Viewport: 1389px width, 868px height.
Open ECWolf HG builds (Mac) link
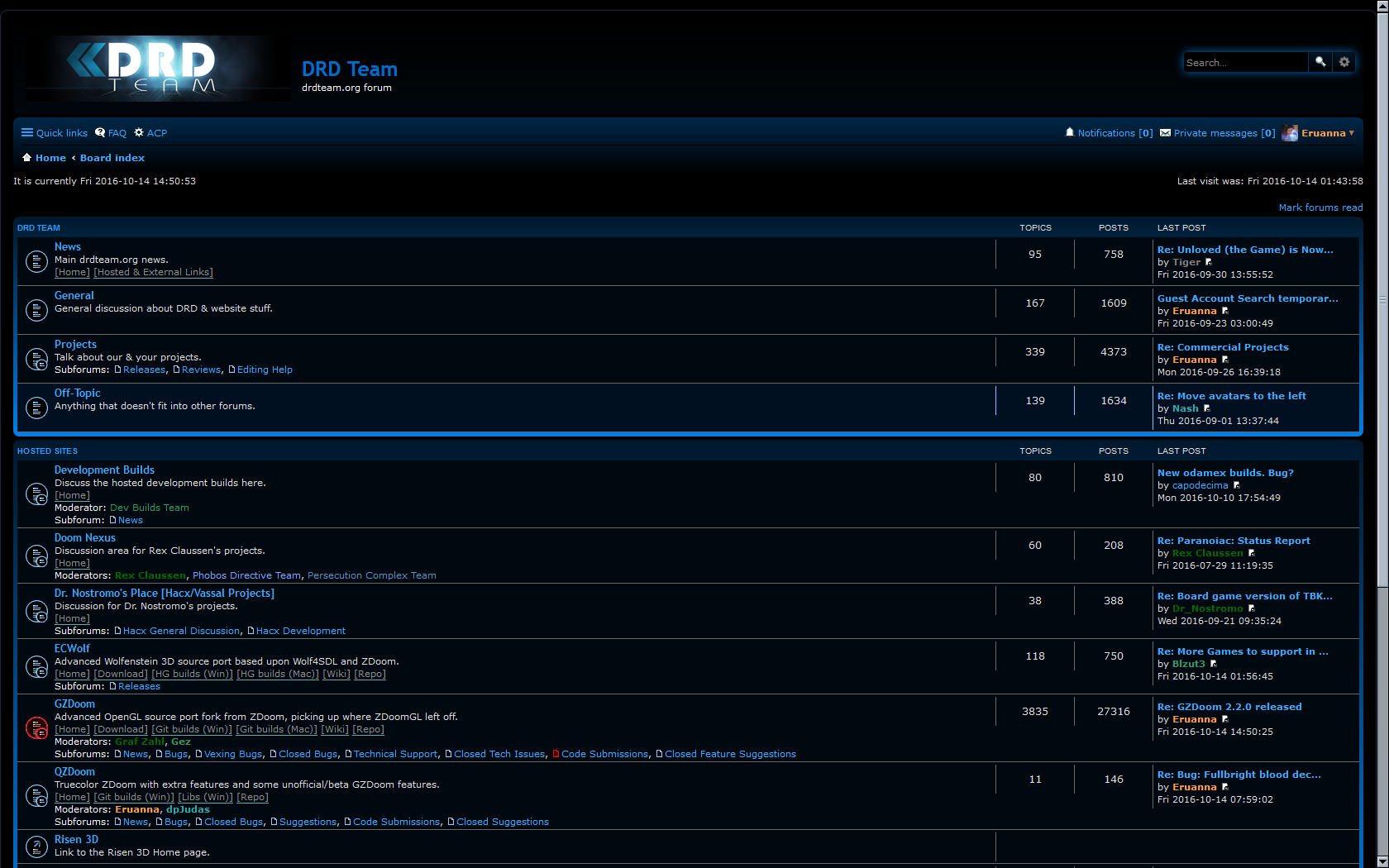[x=278, y=674]
